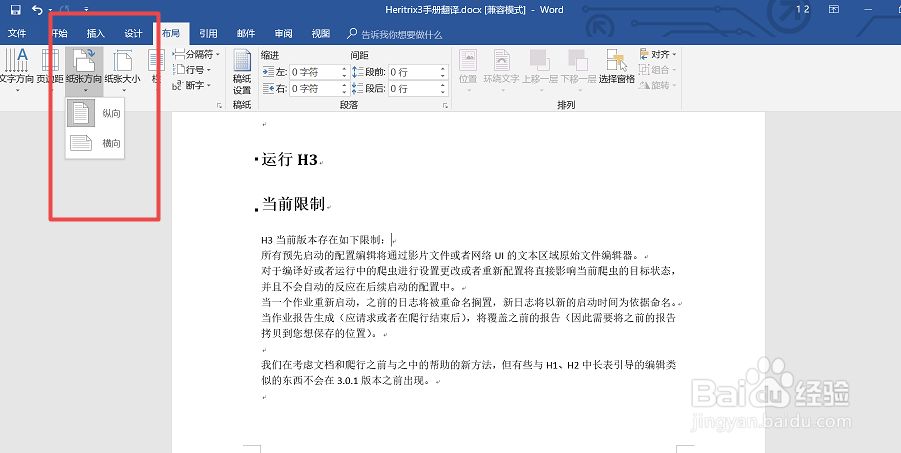
Task: Open the 选择窗格 (Selection Pane)
Action: (617, 68)
